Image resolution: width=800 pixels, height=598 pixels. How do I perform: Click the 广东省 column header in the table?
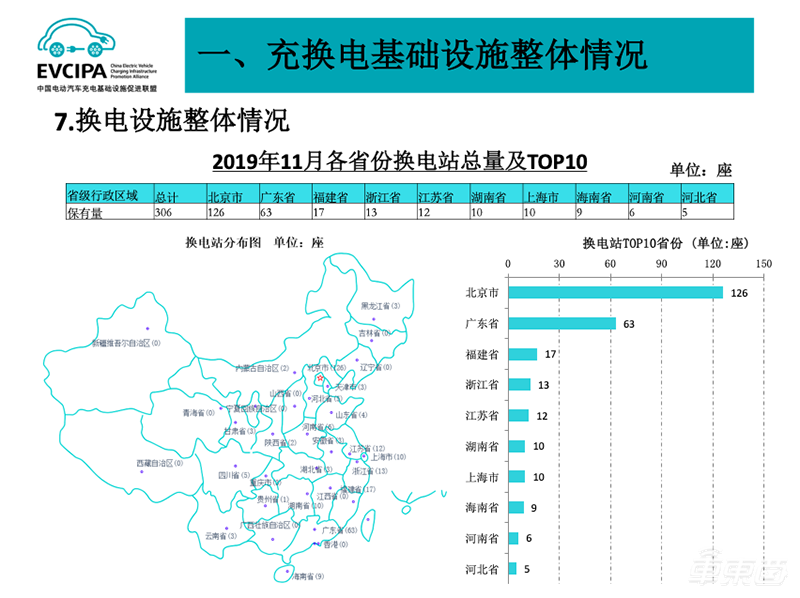pyautogui.click(x=275, y=195)
